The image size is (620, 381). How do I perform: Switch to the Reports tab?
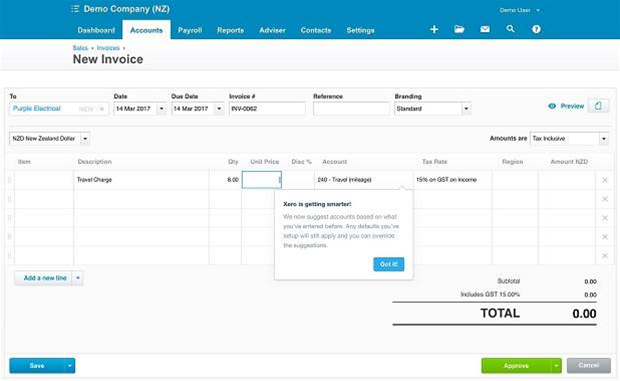[230, 30]
